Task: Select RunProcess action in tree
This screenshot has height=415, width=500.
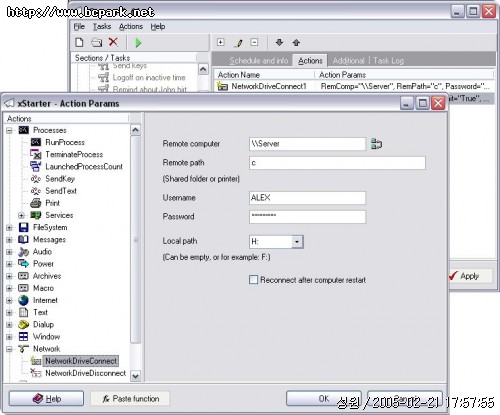Action: tap(65, 142)
